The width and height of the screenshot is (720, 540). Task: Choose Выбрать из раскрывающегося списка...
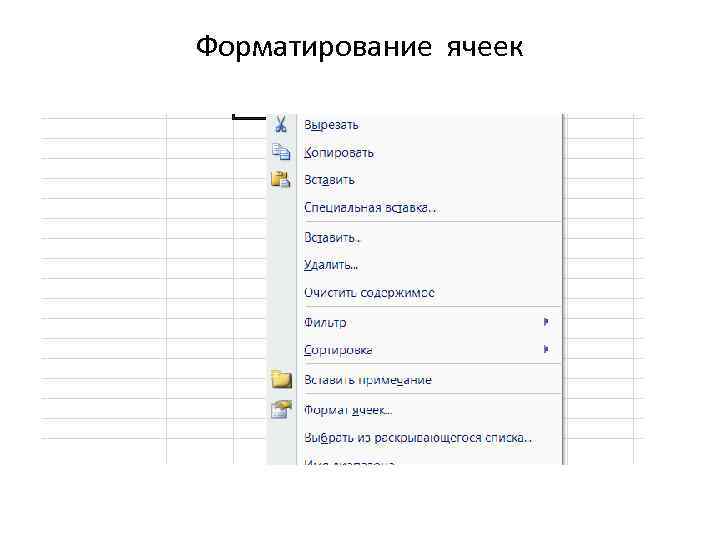click(418, 438)
